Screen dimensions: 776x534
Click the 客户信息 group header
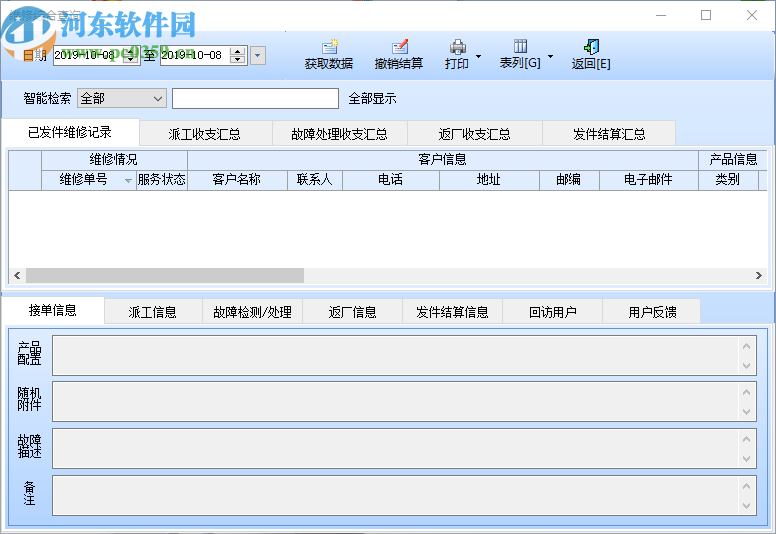(442, 160)
